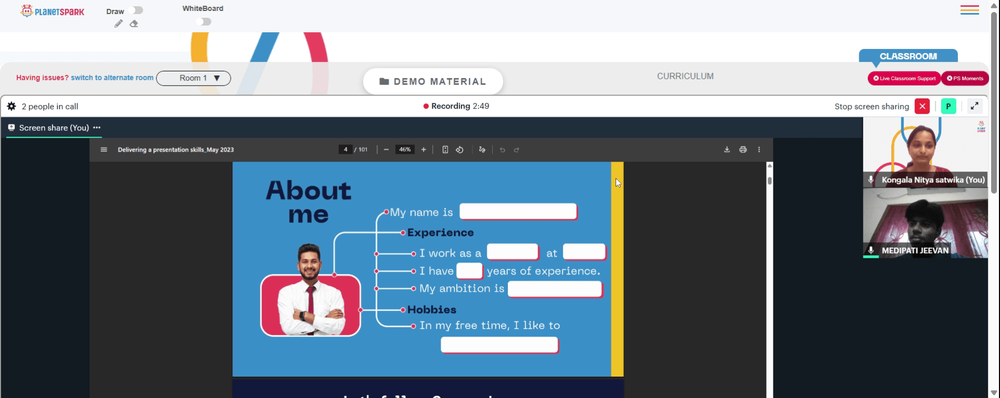Open call settings gear icon
1000x398 pixels.
(11, 107)
